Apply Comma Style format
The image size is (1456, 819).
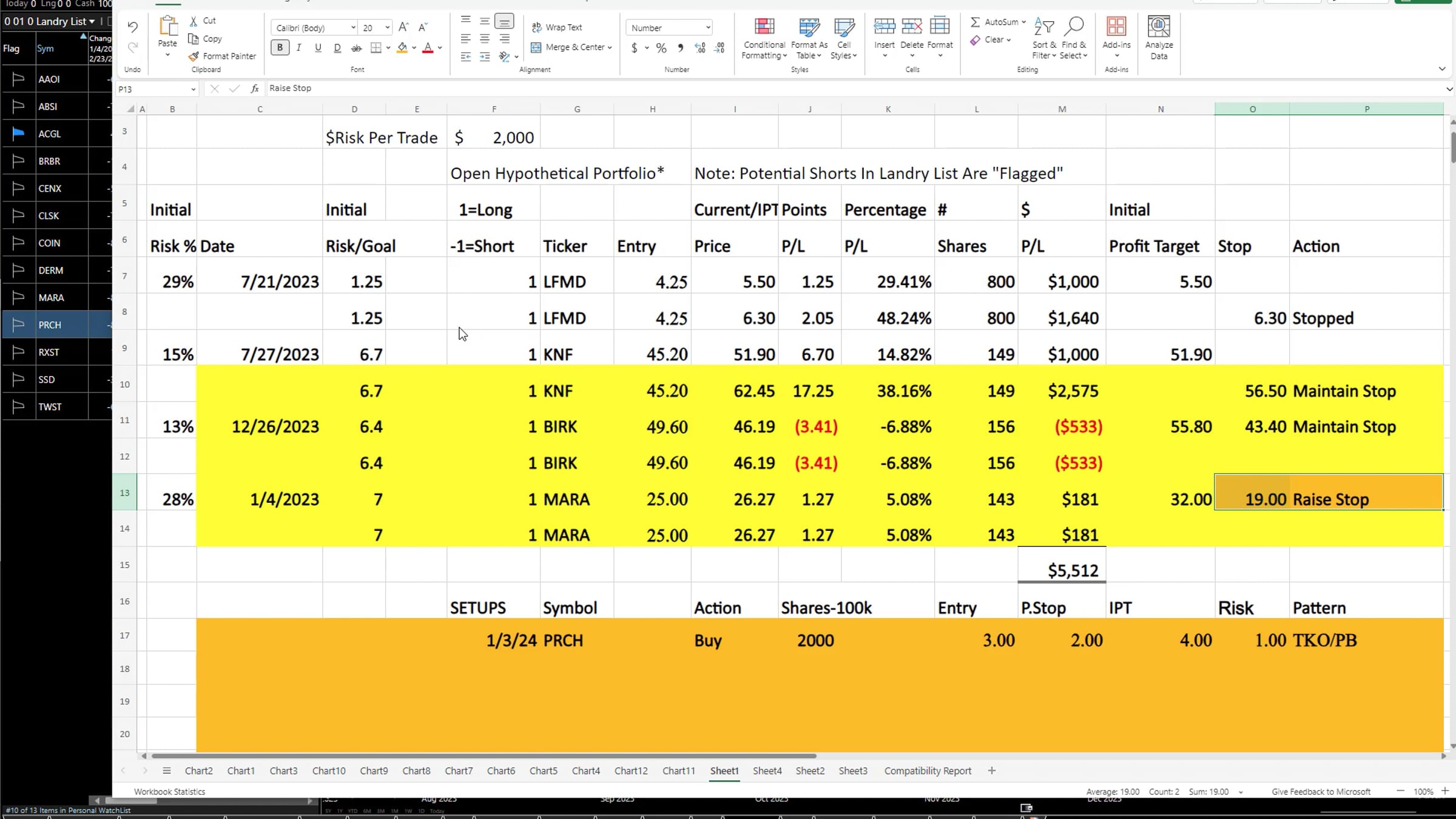tap(681, 48)
